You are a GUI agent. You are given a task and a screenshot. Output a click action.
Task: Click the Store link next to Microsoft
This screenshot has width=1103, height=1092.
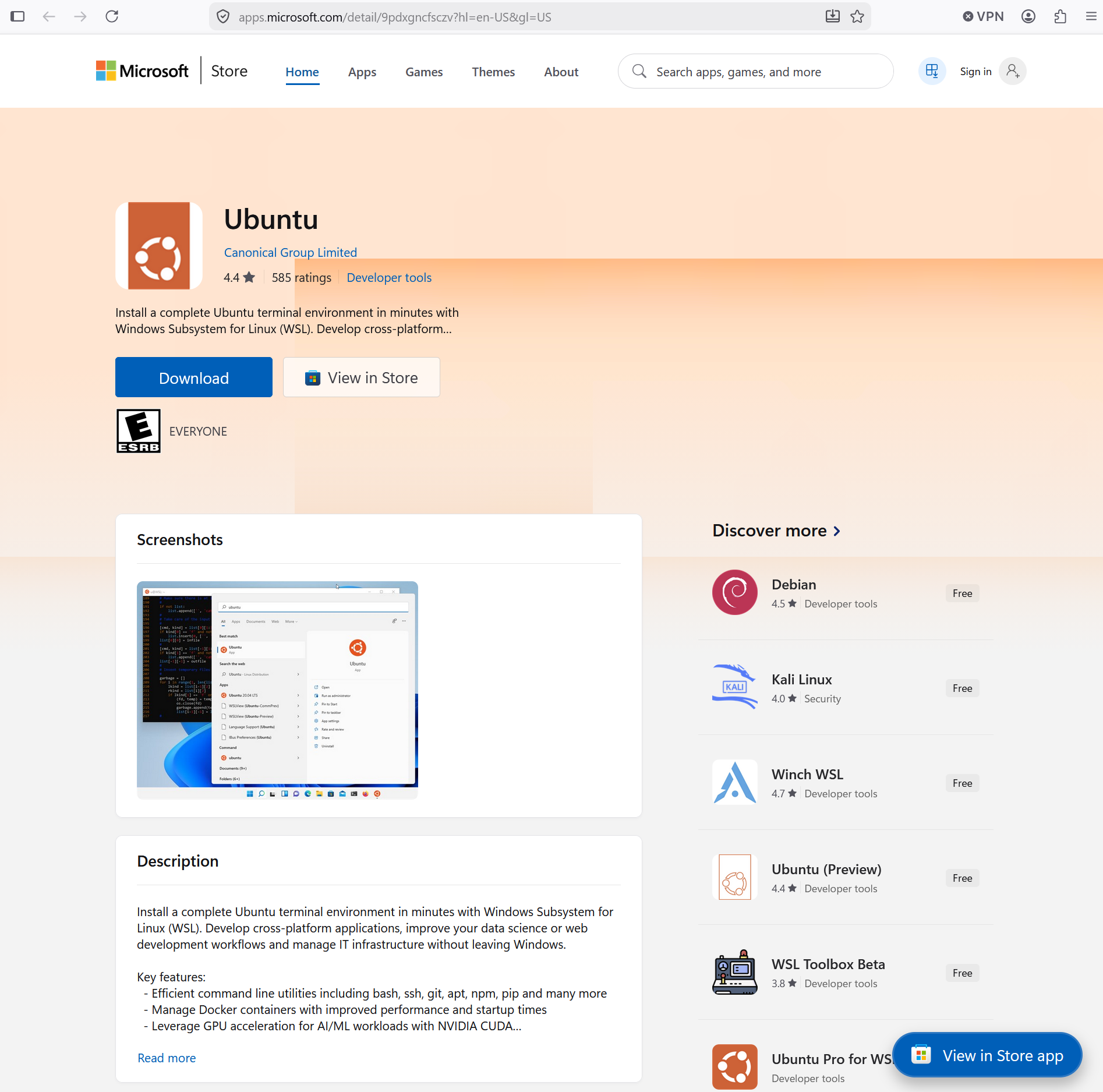[229, 71]
